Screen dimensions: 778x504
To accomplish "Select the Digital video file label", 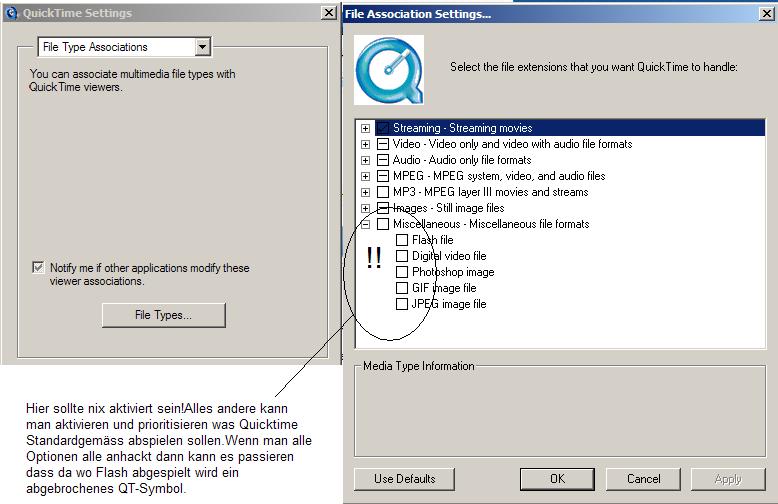I will tap(449, 256).
